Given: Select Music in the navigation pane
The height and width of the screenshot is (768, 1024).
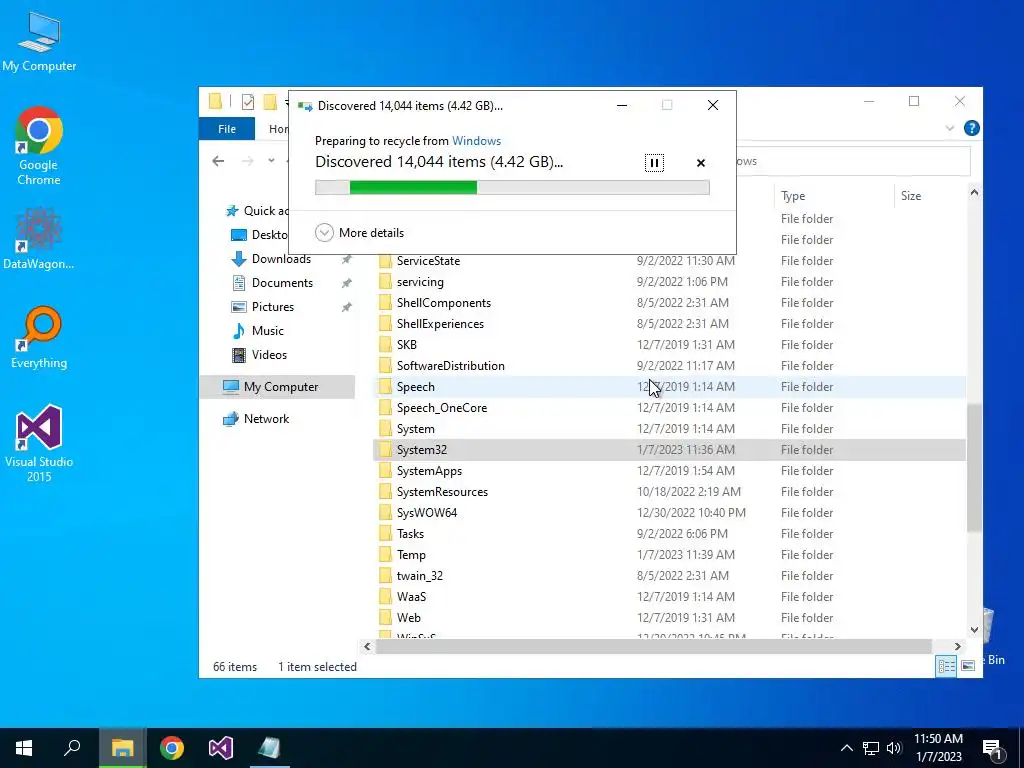Looking at the screenshot, I should pos(267,330).
